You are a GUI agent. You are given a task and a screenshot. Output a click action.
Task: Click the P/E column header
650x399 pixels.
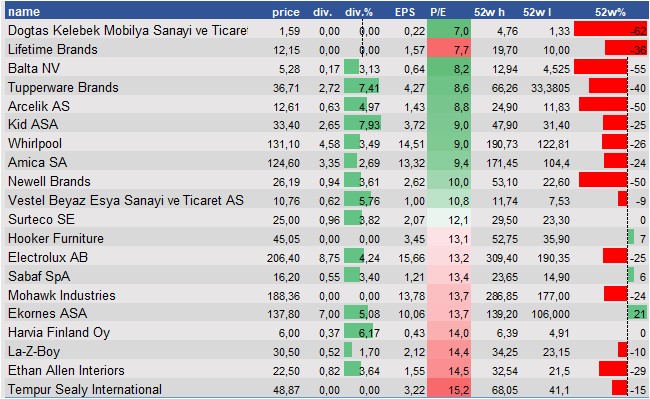438,12
